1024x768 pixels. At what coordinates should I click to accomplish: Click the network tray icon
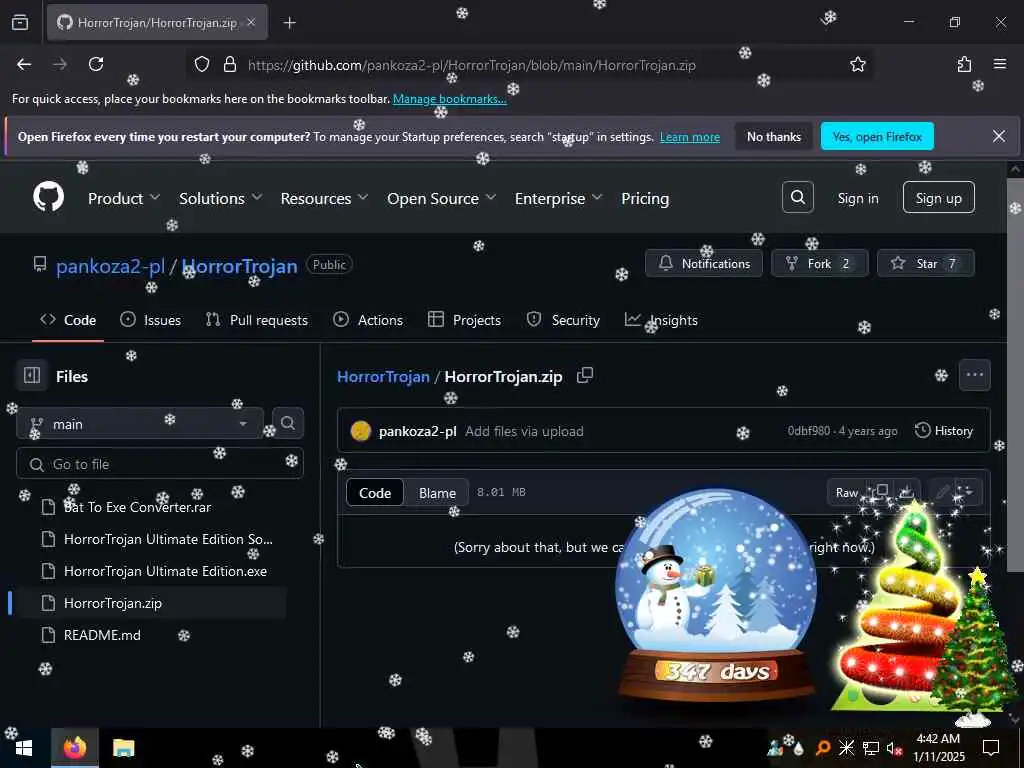click(870, 748)
